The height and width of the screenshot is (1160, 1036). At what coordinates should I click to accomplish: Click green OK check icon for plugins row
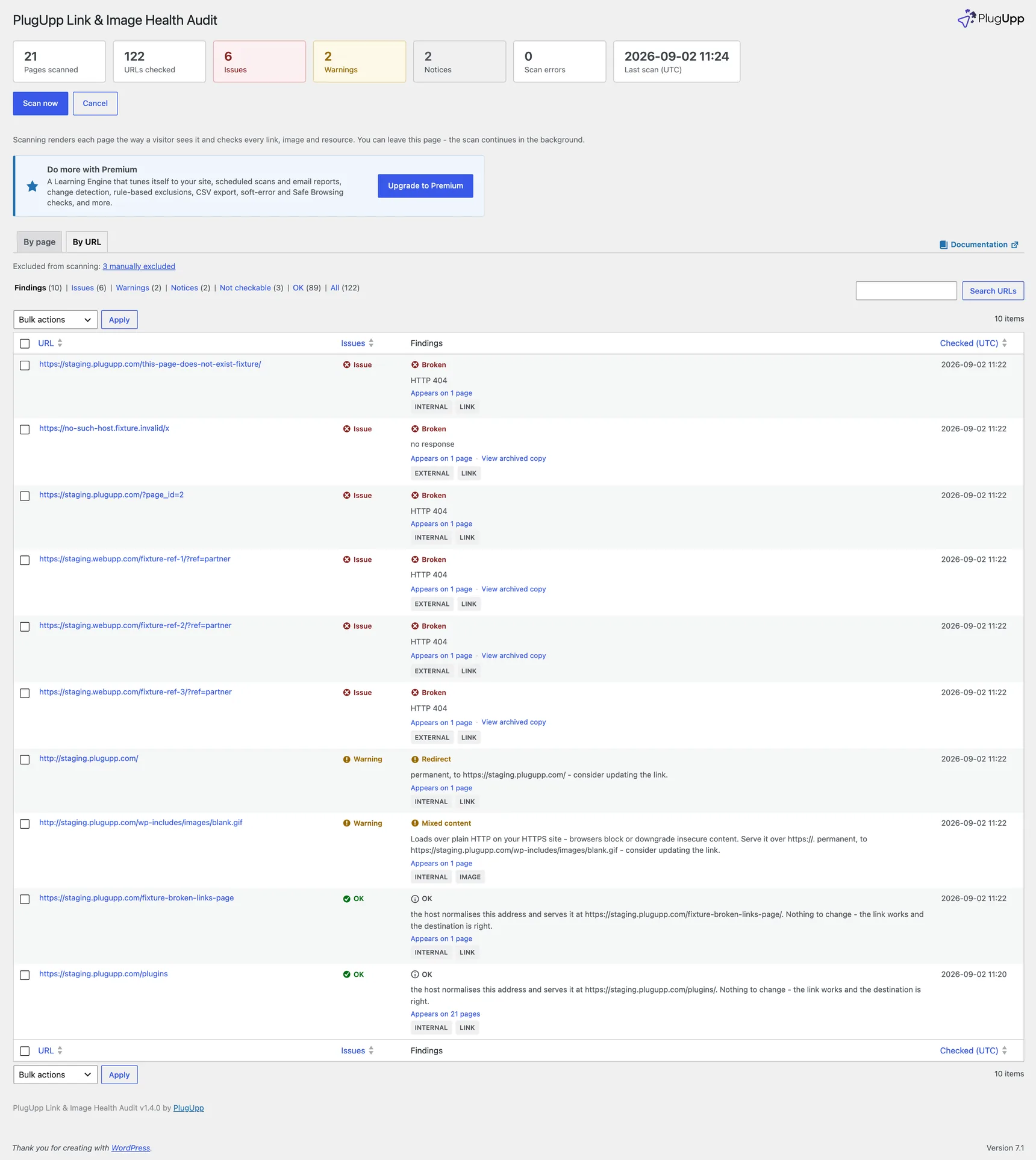(347, 974)
